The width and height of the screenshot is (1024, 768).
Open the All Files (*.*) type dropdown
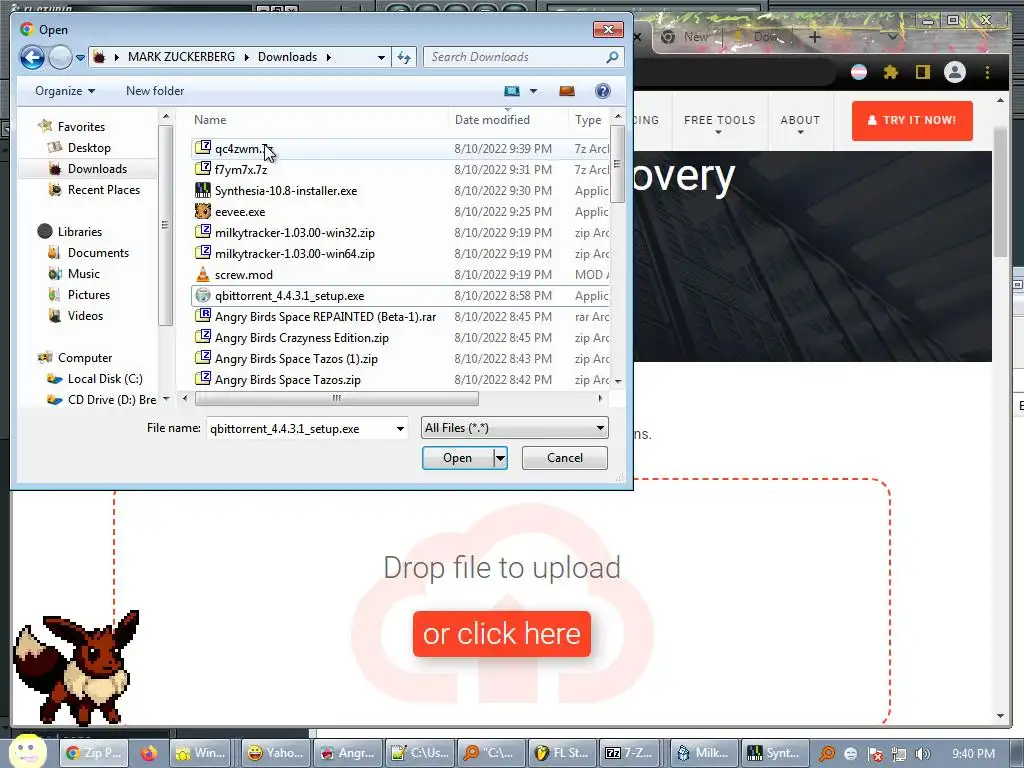(x=515, y=428)
